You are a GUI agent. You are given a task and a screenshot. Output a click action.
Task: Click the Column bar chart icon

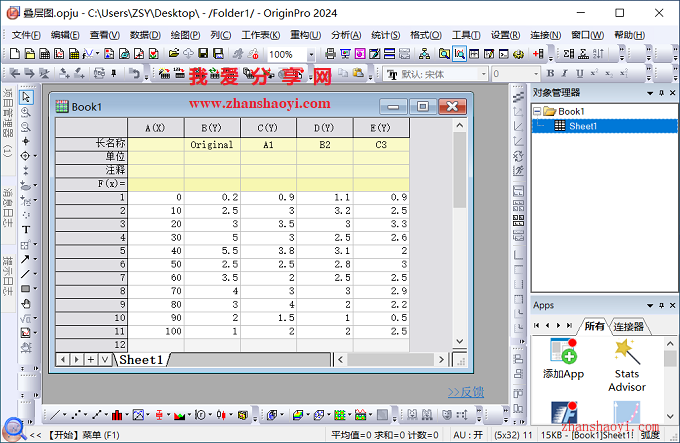(x=117, y=415)
